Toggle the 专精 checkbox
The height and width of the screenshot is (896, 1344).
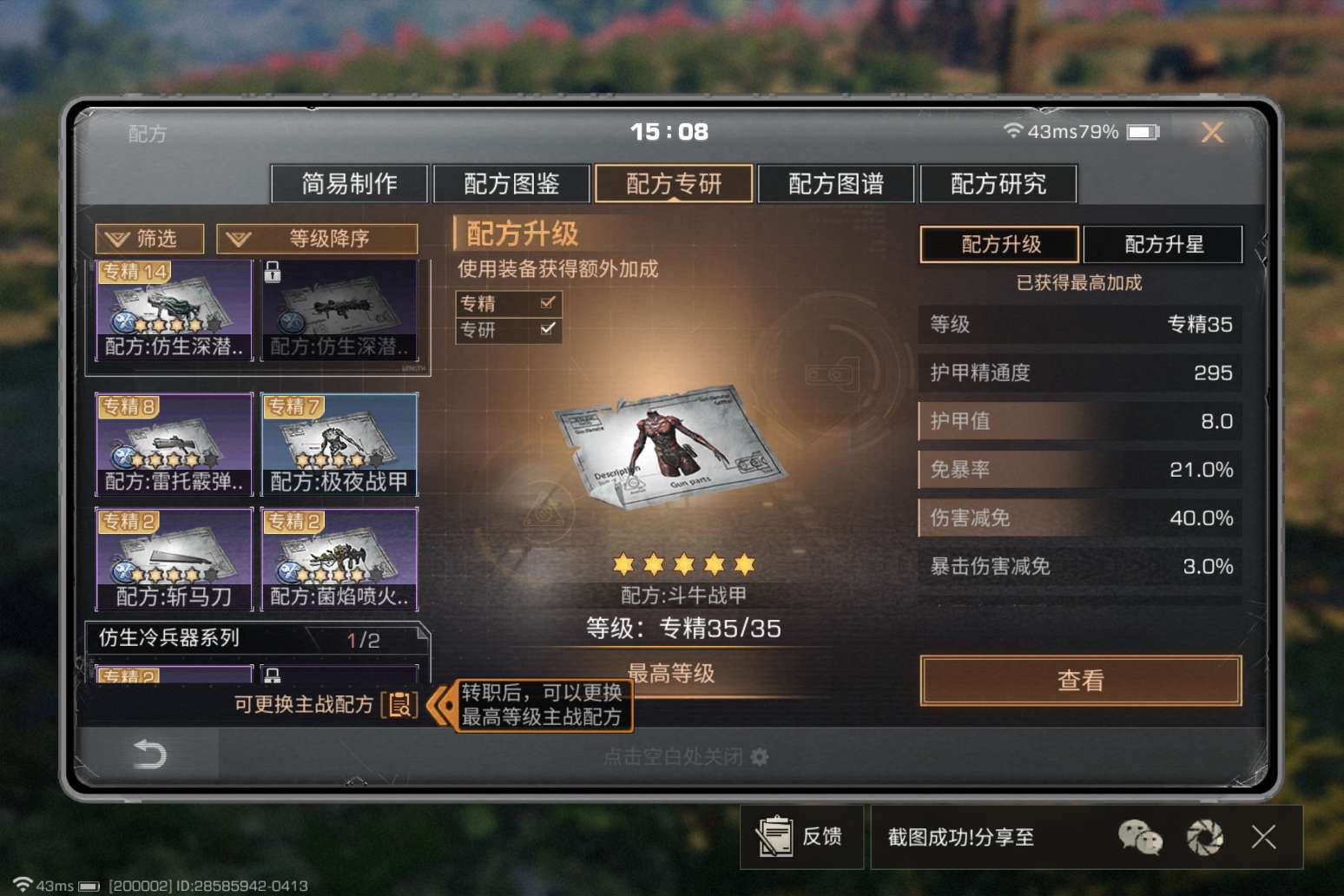(x=548, y=303)
